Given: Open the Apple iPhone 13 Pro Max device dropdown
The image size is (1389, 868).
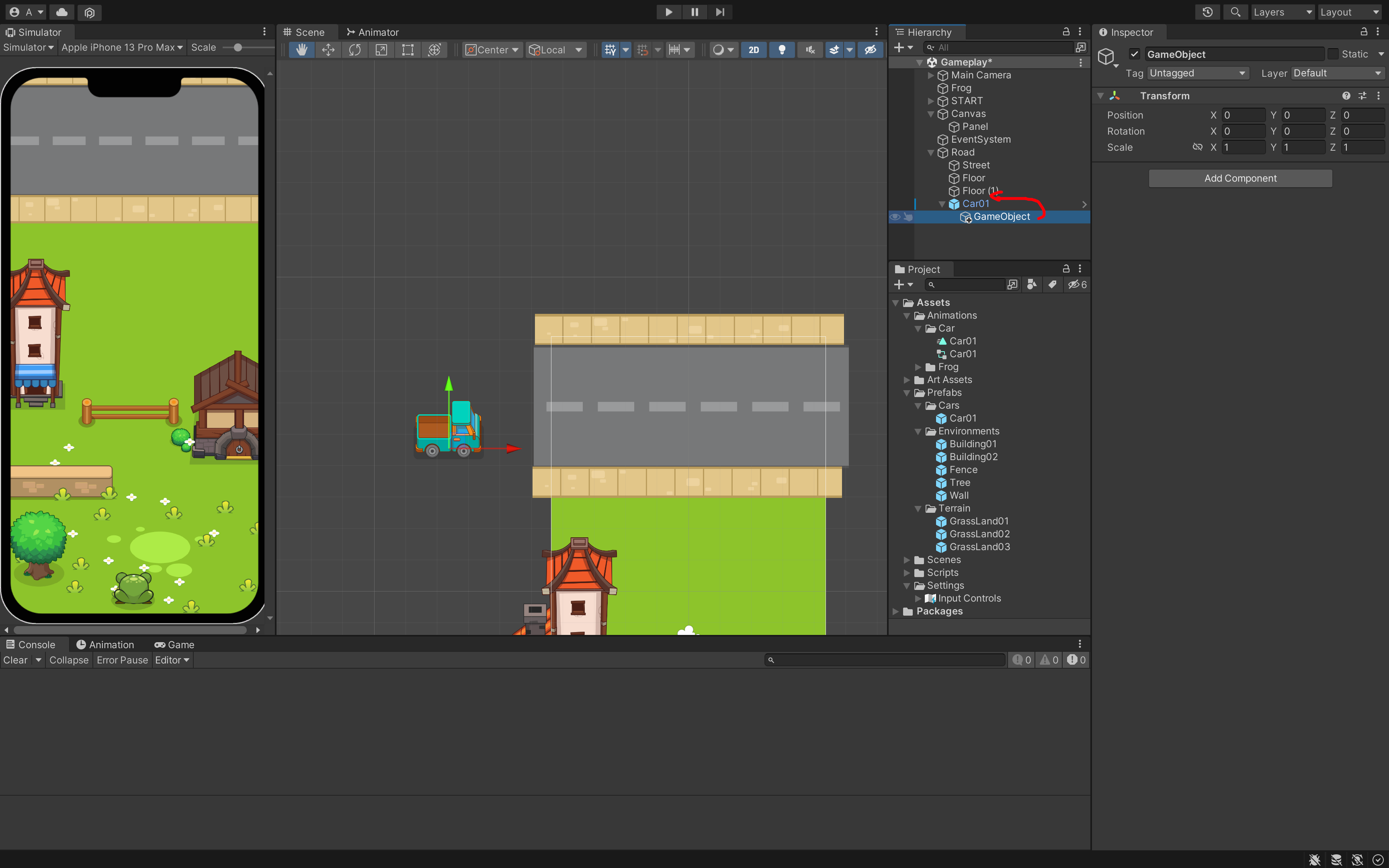Looking at the screenshot, I should point(122,48).
